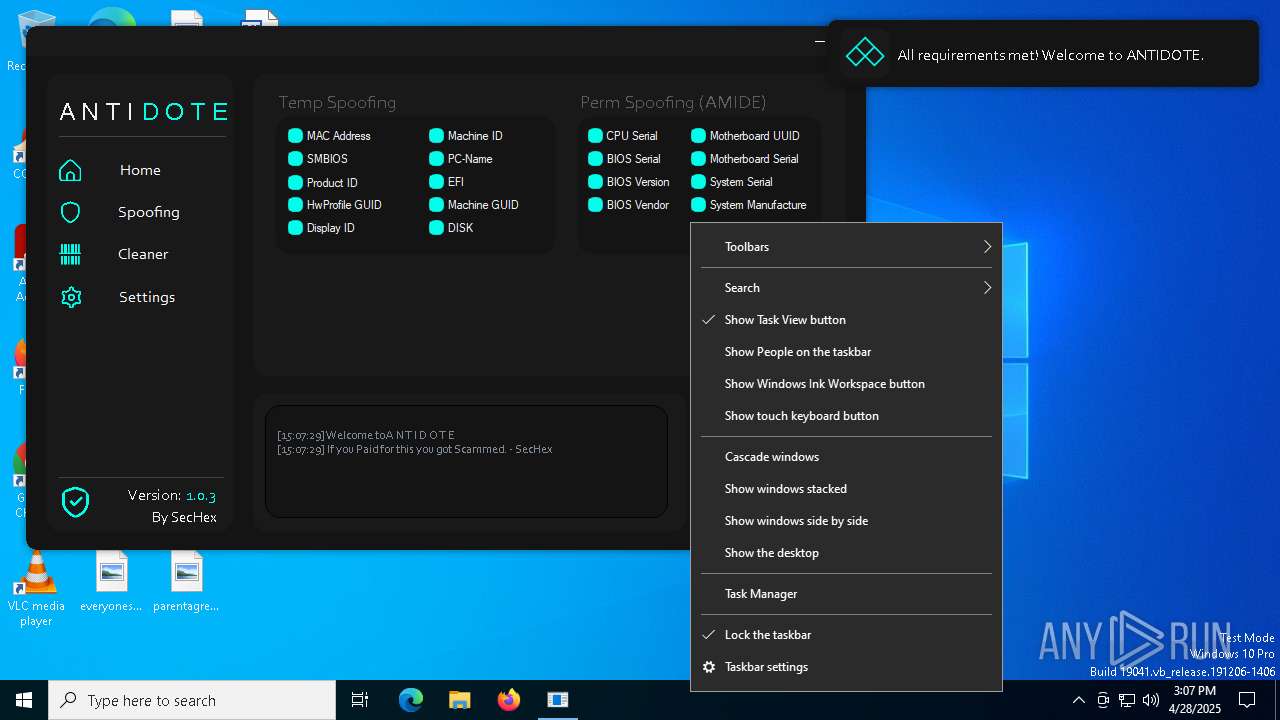1280x720 pixels.
Task: Select Show windows side by side
Action: (x=846, y=521)
